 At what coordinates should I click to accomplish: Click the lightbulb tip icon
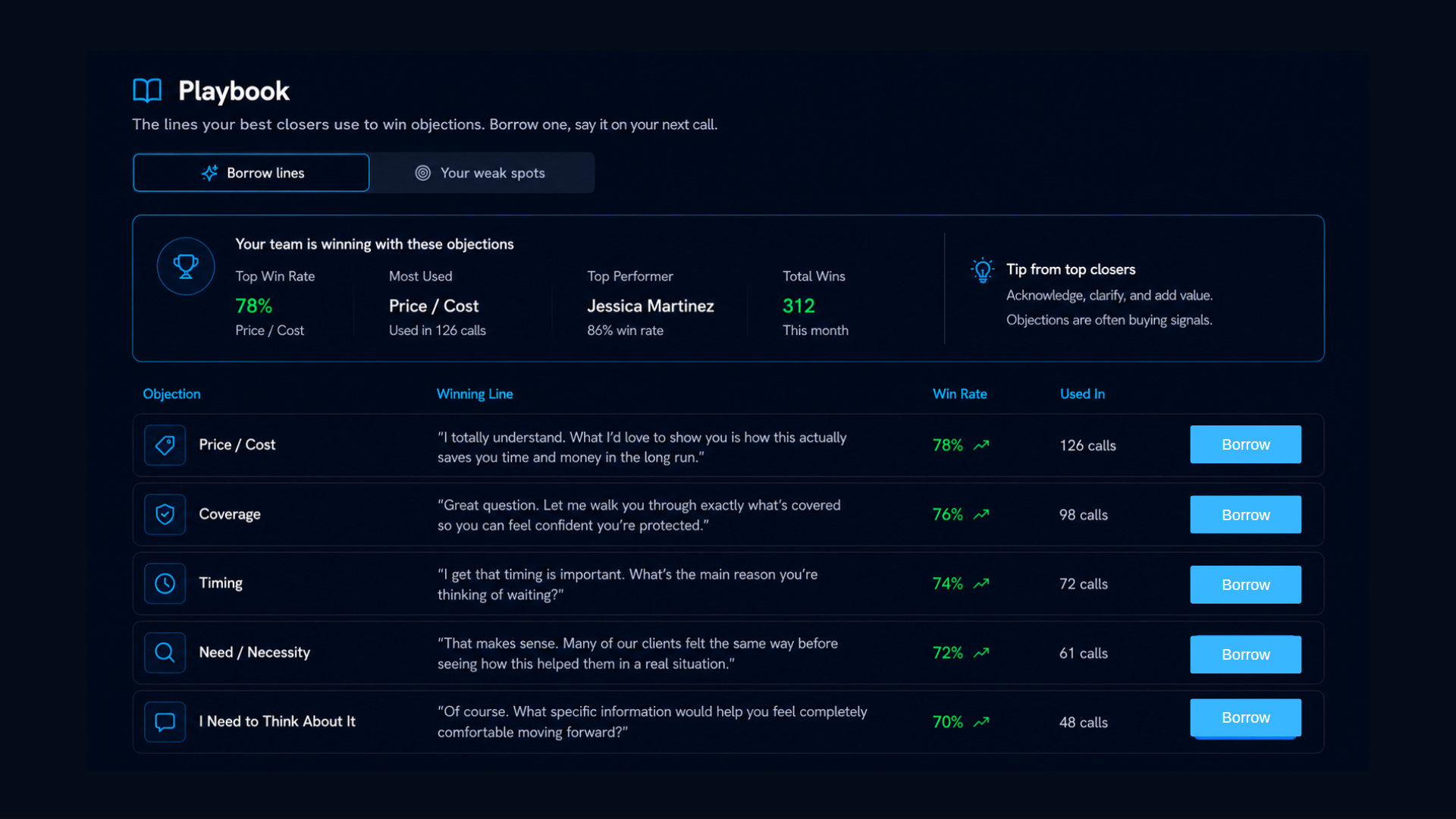click(982, 270)
